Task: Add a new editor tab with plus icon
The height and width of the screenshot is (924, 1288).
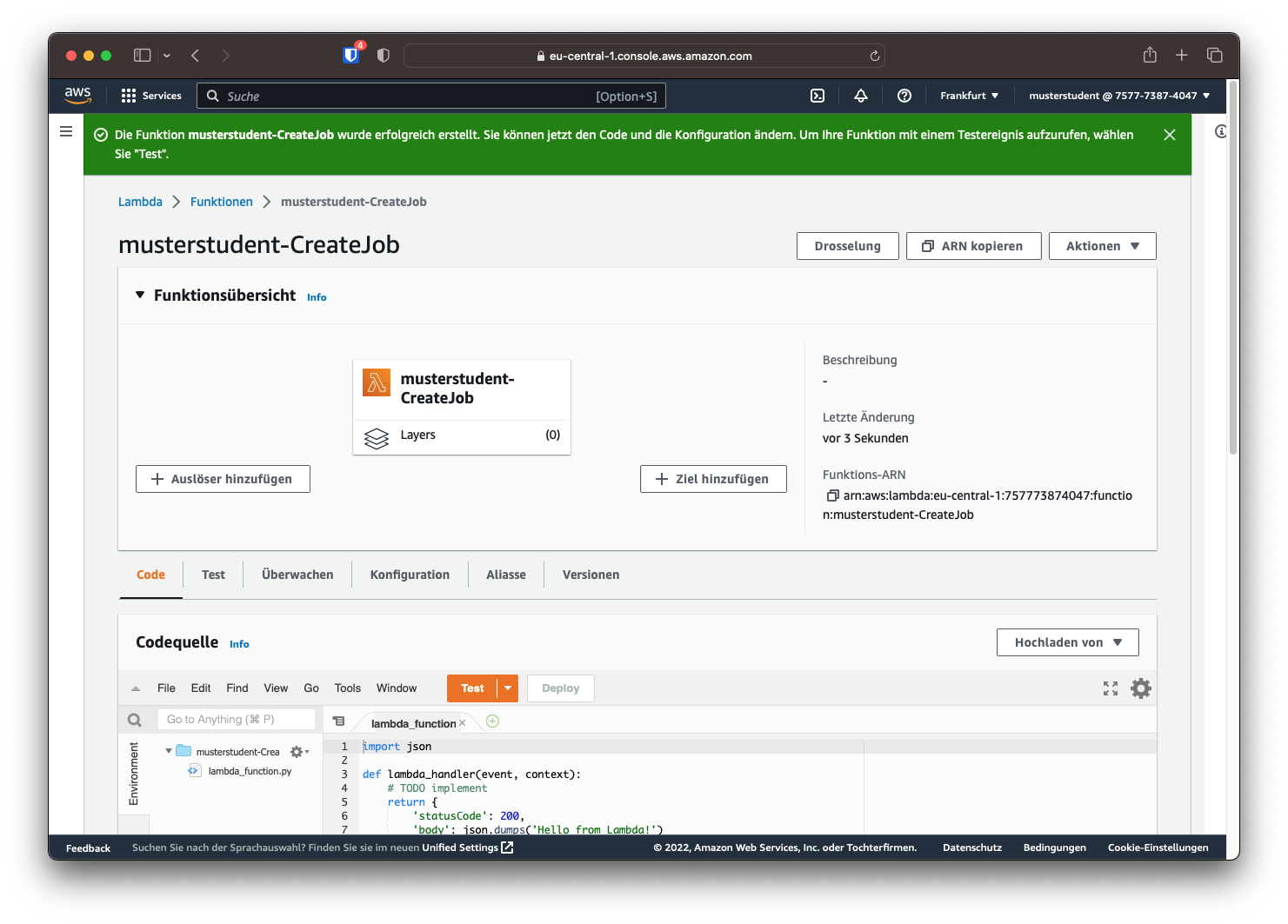Action: [492, 721]
